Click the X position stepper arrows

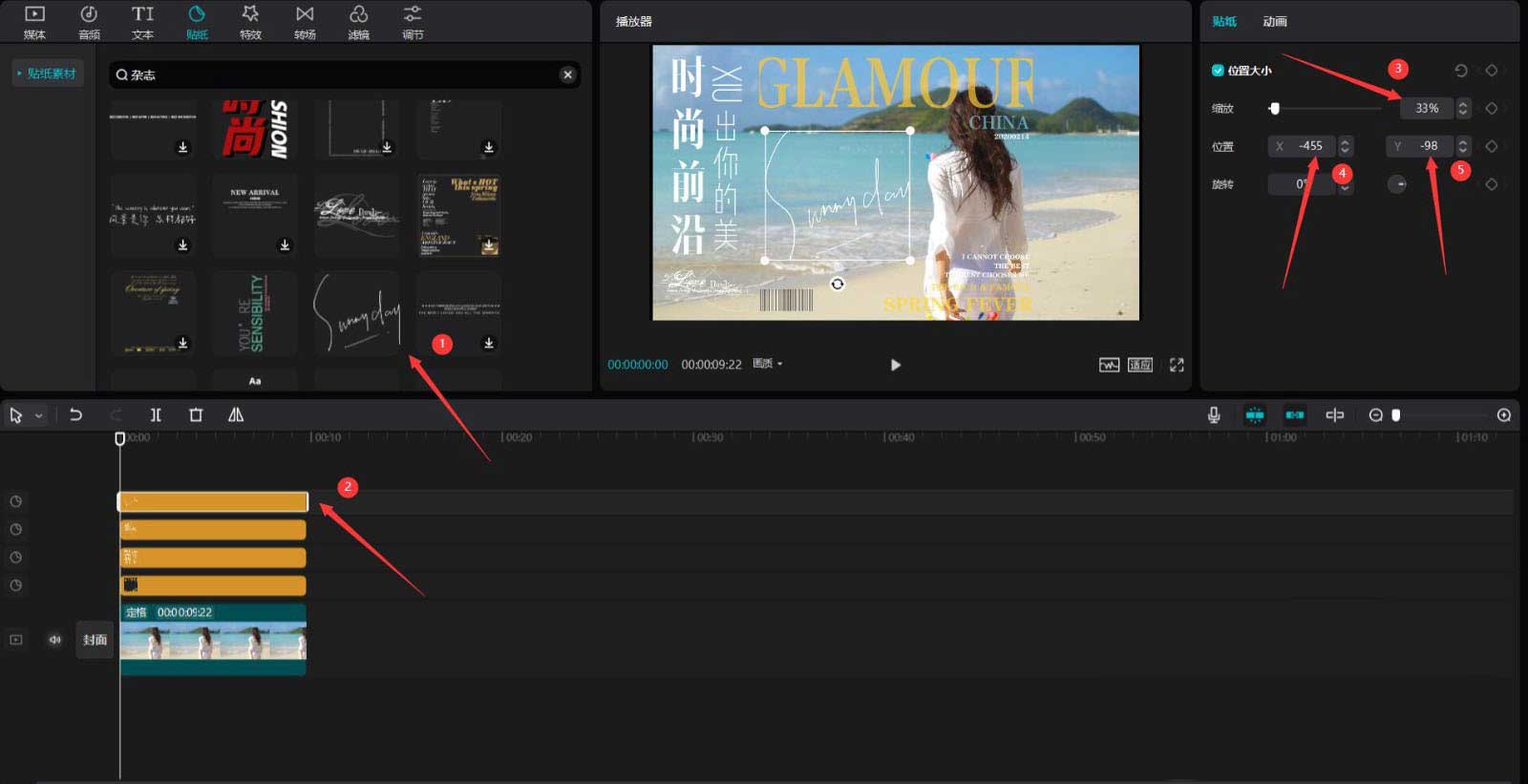1346,146
